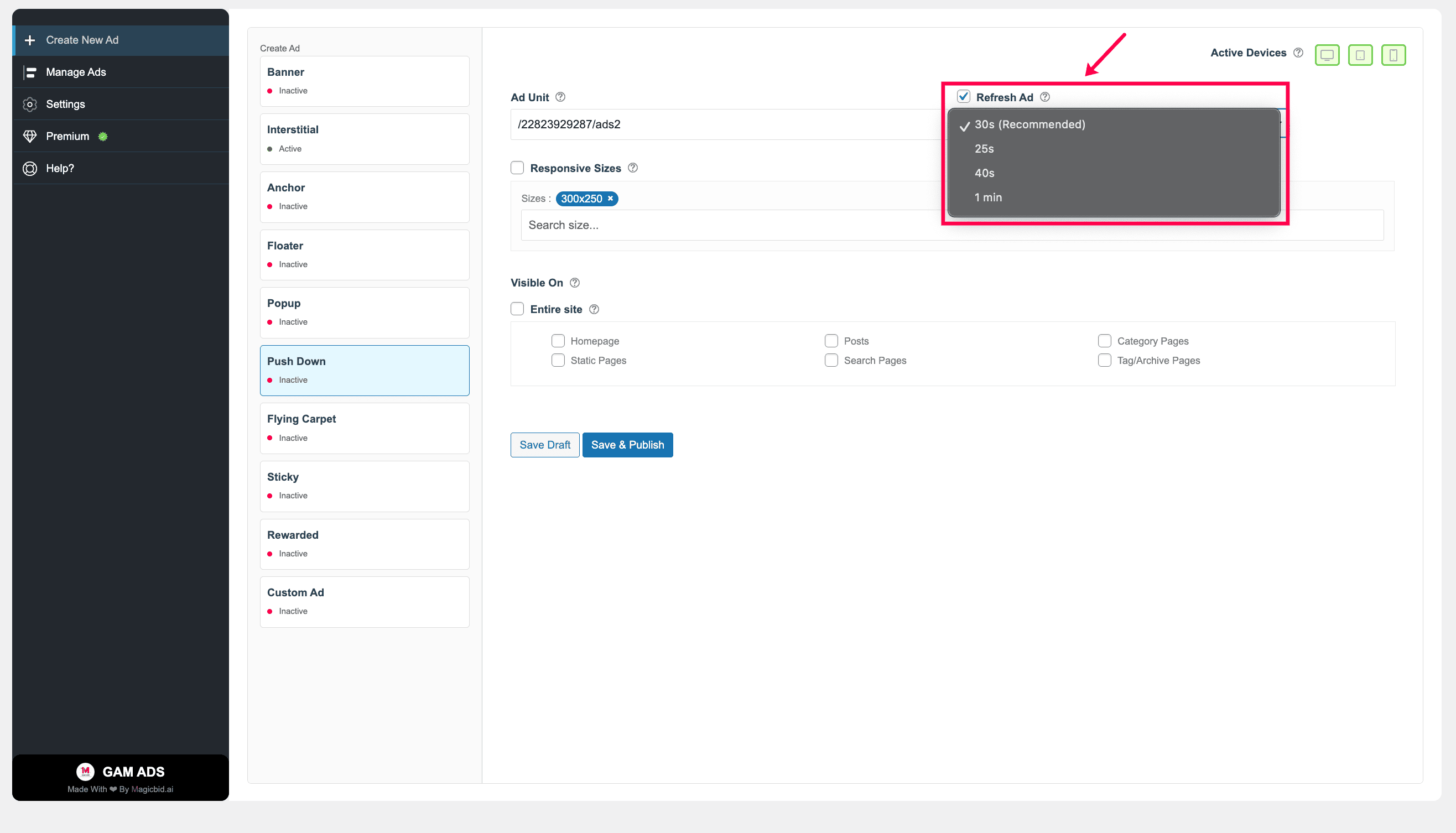This screenshot has height=833, width=1456.
Task: Click the green Premium badge icon
Action: coord(103,136)
